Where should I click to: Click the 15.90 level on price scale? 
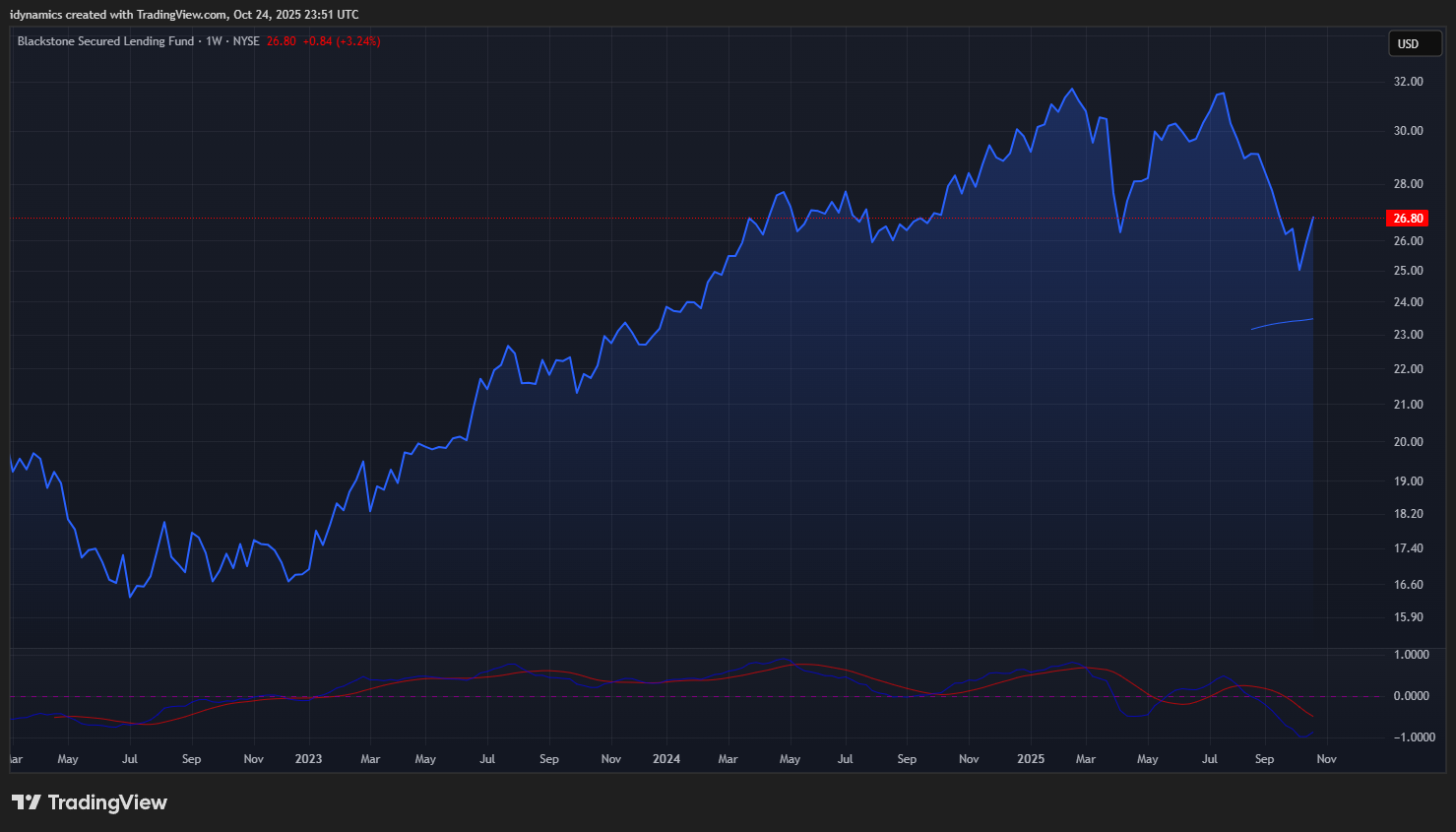tap(1408, 617)
